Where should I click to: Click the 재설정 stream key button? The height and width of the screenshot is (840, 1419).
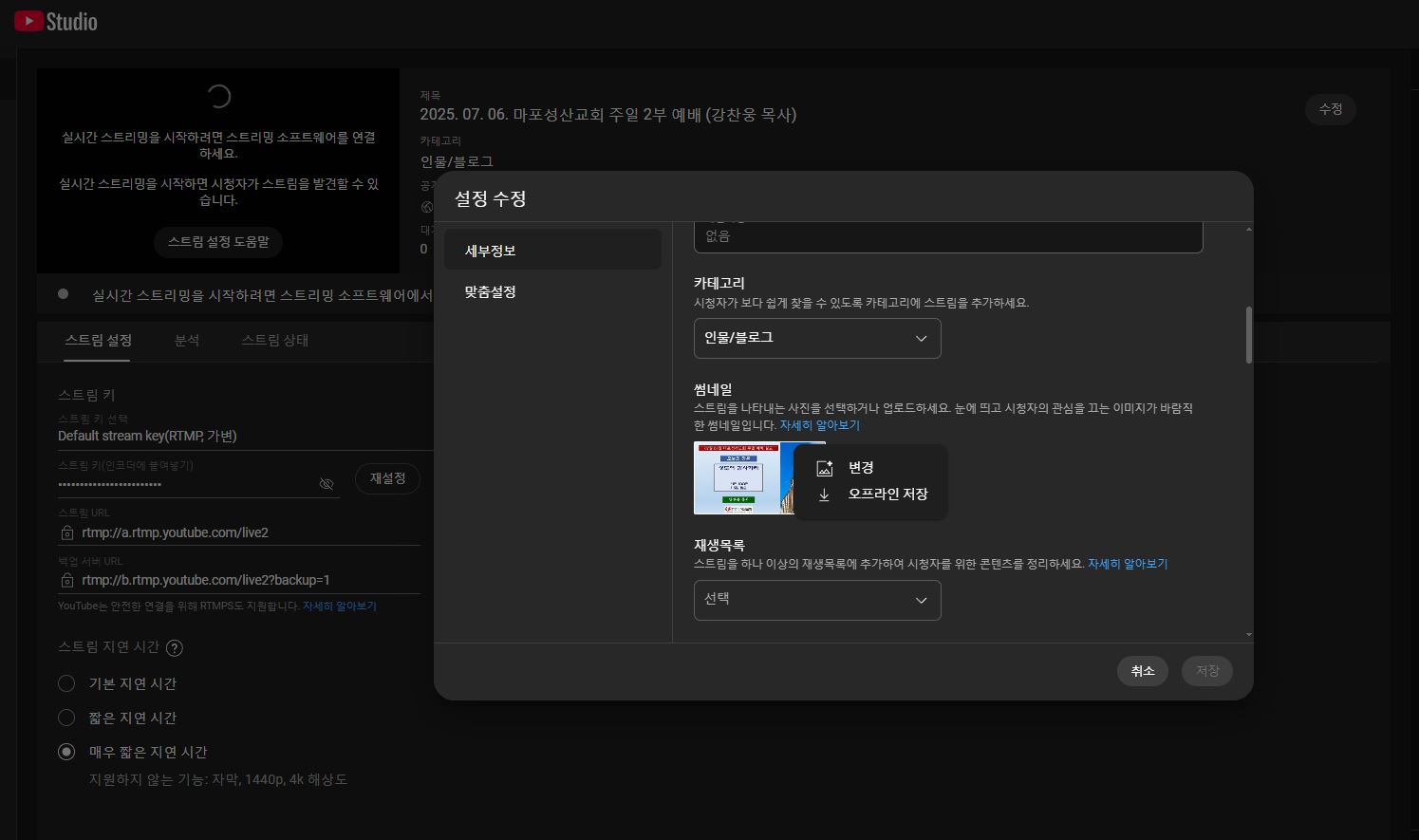coord(387,478)
